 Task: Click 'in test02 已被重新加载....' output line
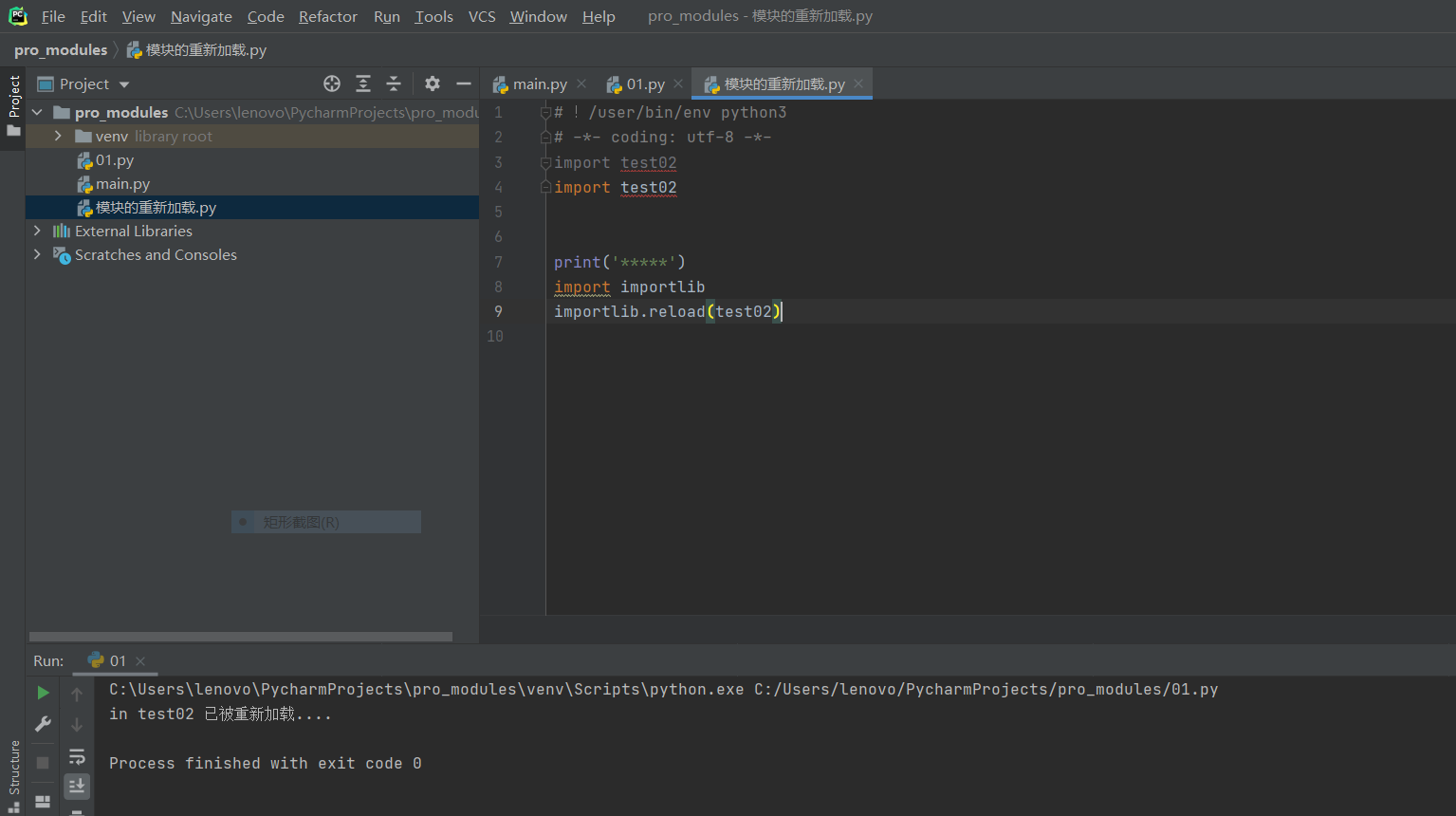[x=221, y=714]
